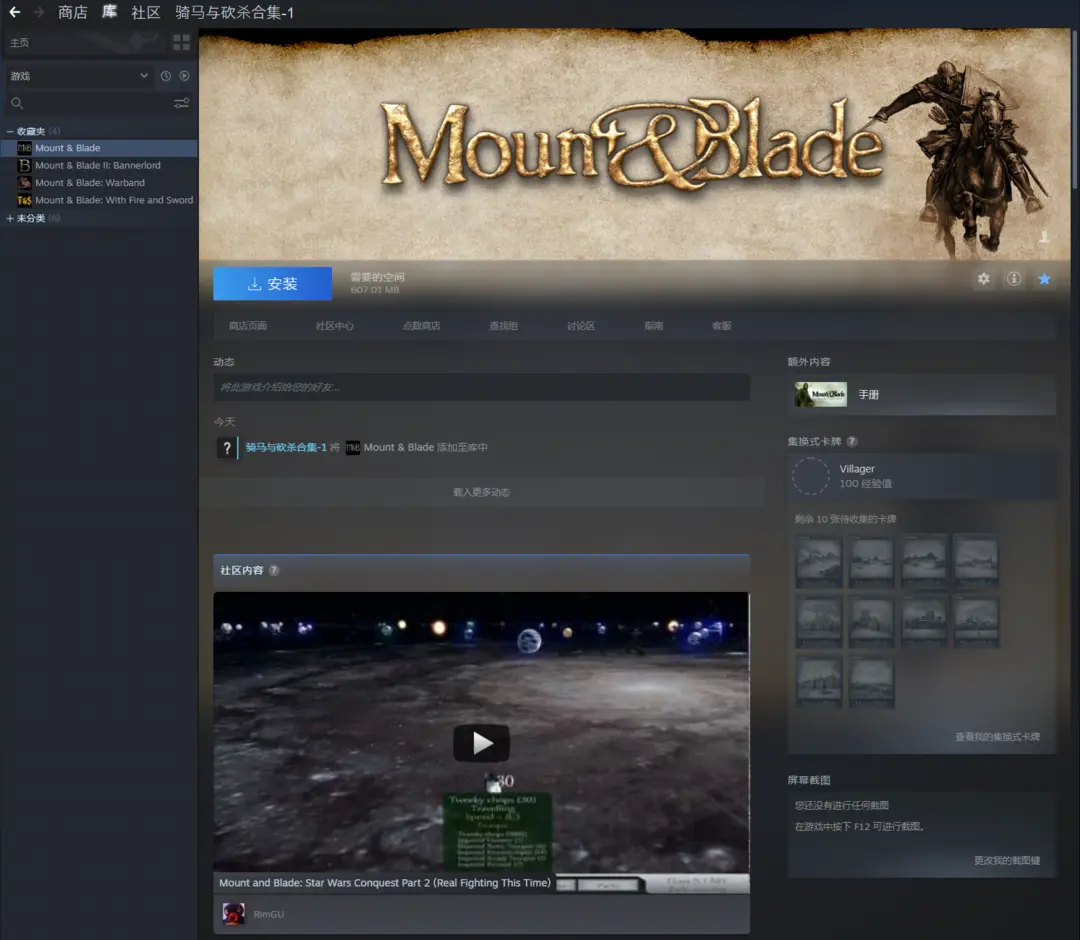Go to the 客服 tab
The image size is (1080, 940).
click(x=722, y=326)
